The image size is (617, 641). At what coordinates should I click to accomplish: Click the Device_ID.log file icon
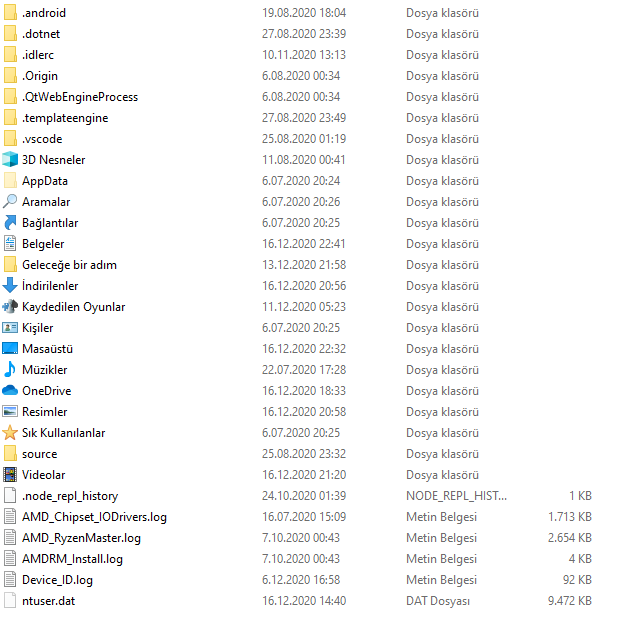pos(10,580)
